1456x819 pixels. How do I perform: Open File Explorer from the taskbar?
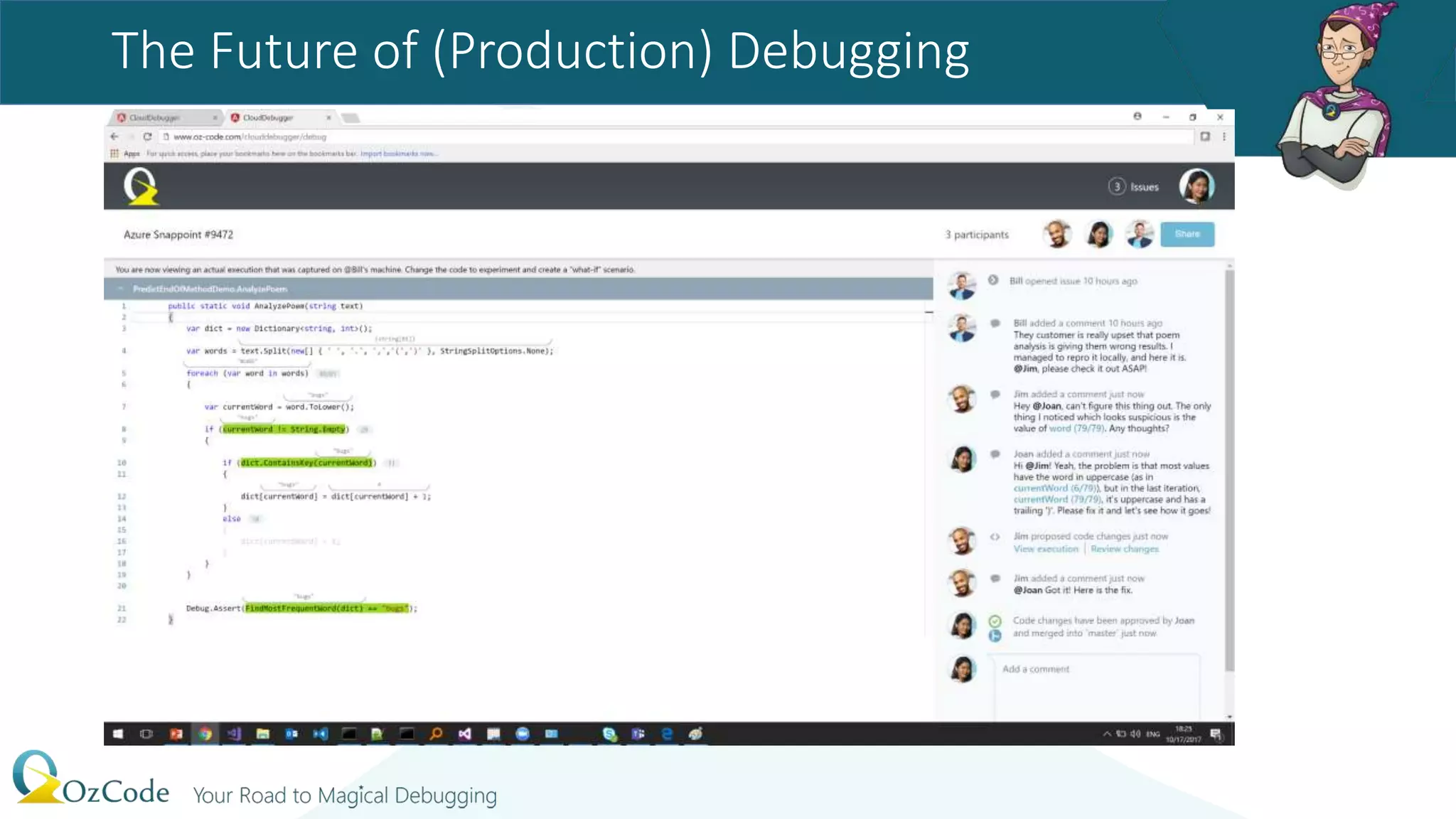pos(263,734)
